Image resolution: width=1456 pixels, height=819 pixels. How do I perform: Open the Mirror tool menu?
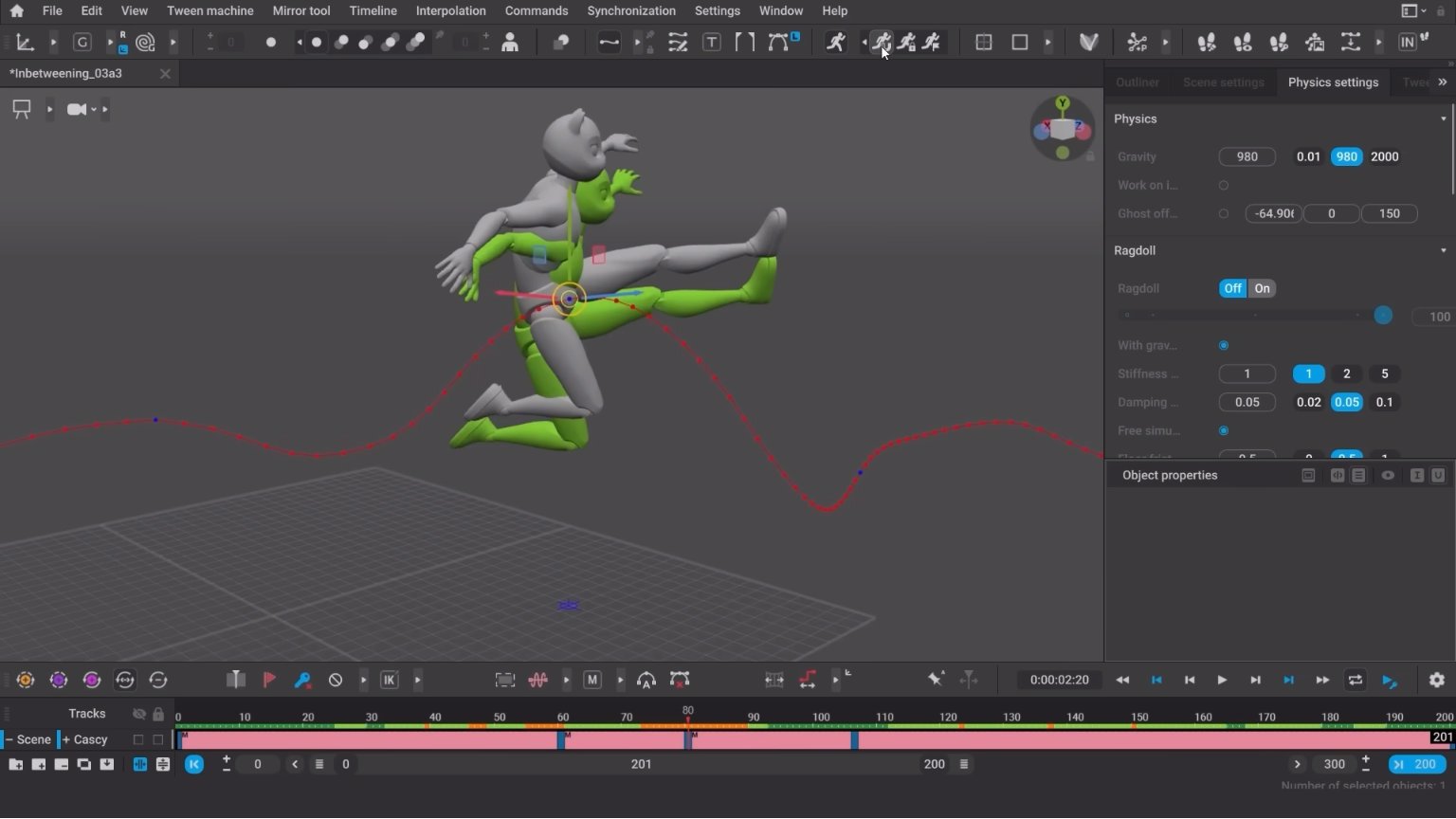(301, 11)
